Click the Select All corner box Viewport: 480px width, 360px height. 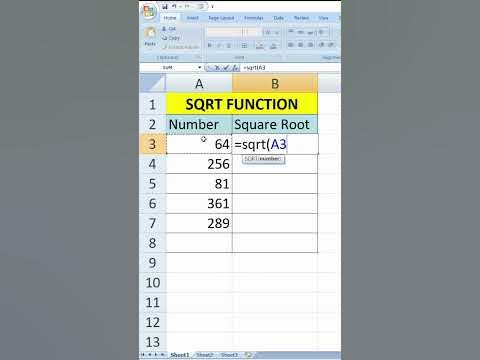coord(152,83)
